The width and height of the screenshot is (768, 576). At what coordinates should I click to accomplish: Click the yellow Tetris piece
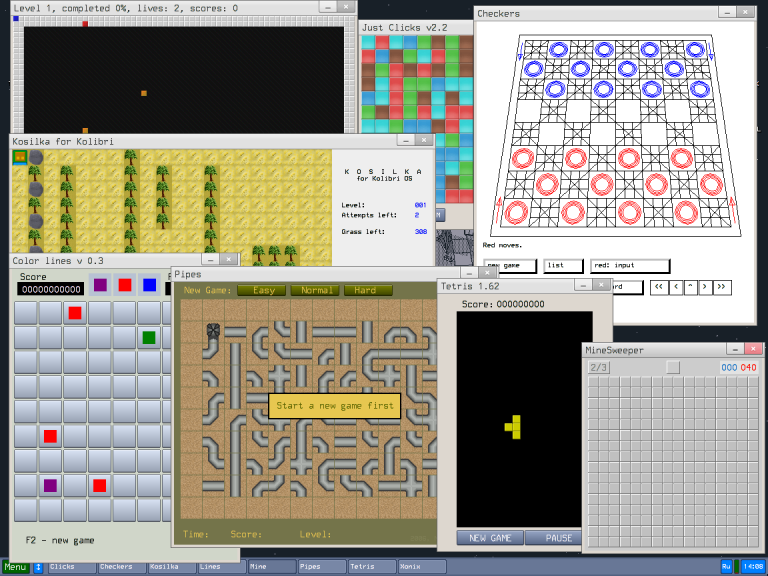514,425
